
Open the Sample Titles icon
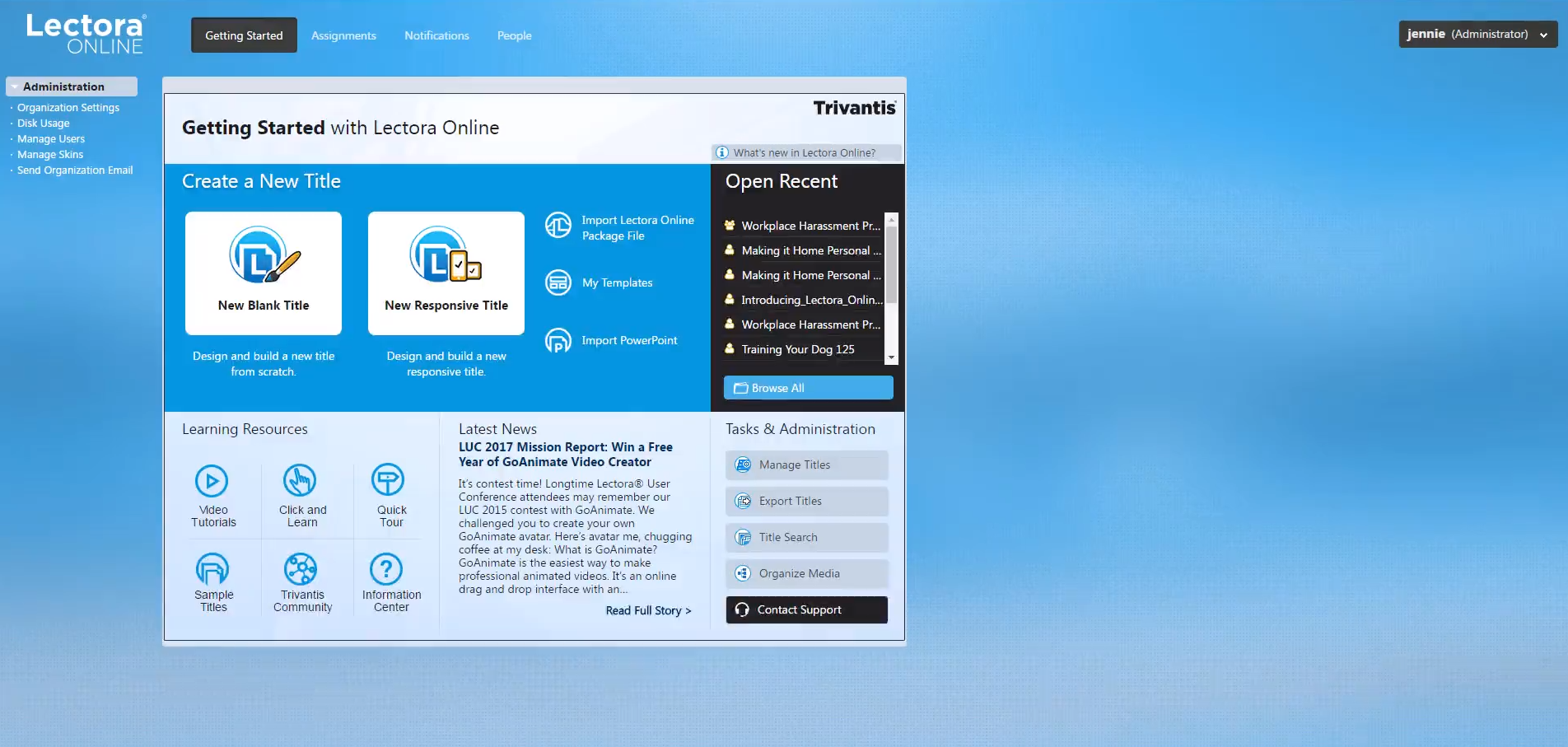(212, 568)
